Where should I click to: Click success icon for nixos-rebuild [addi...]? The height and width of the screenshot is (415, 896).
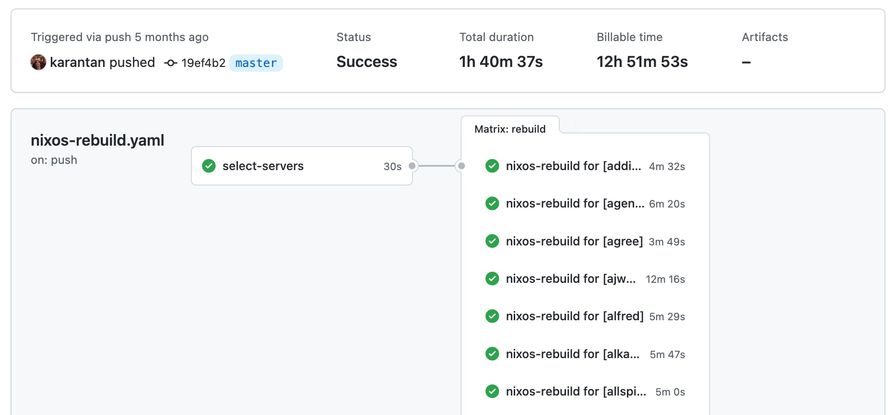pos(492,166)
